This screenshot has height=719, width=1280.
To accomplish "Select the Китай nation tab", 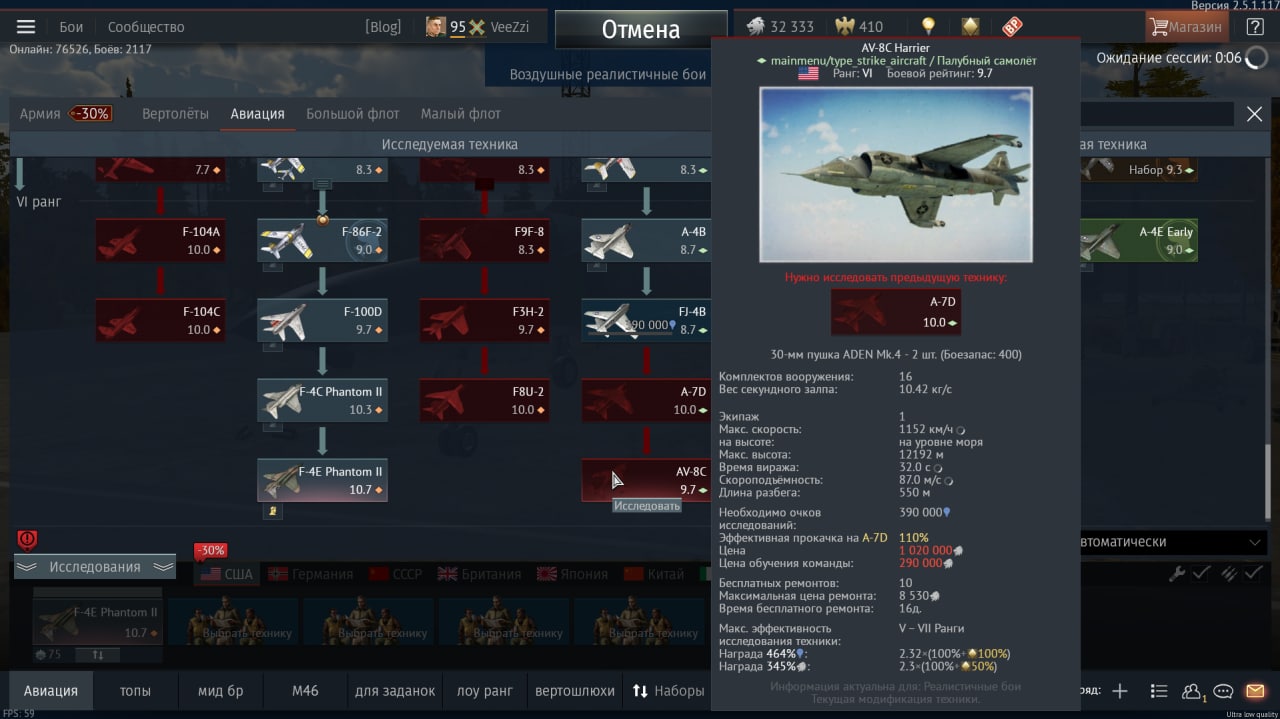I will pyautogui.click(x=654, y=574).
